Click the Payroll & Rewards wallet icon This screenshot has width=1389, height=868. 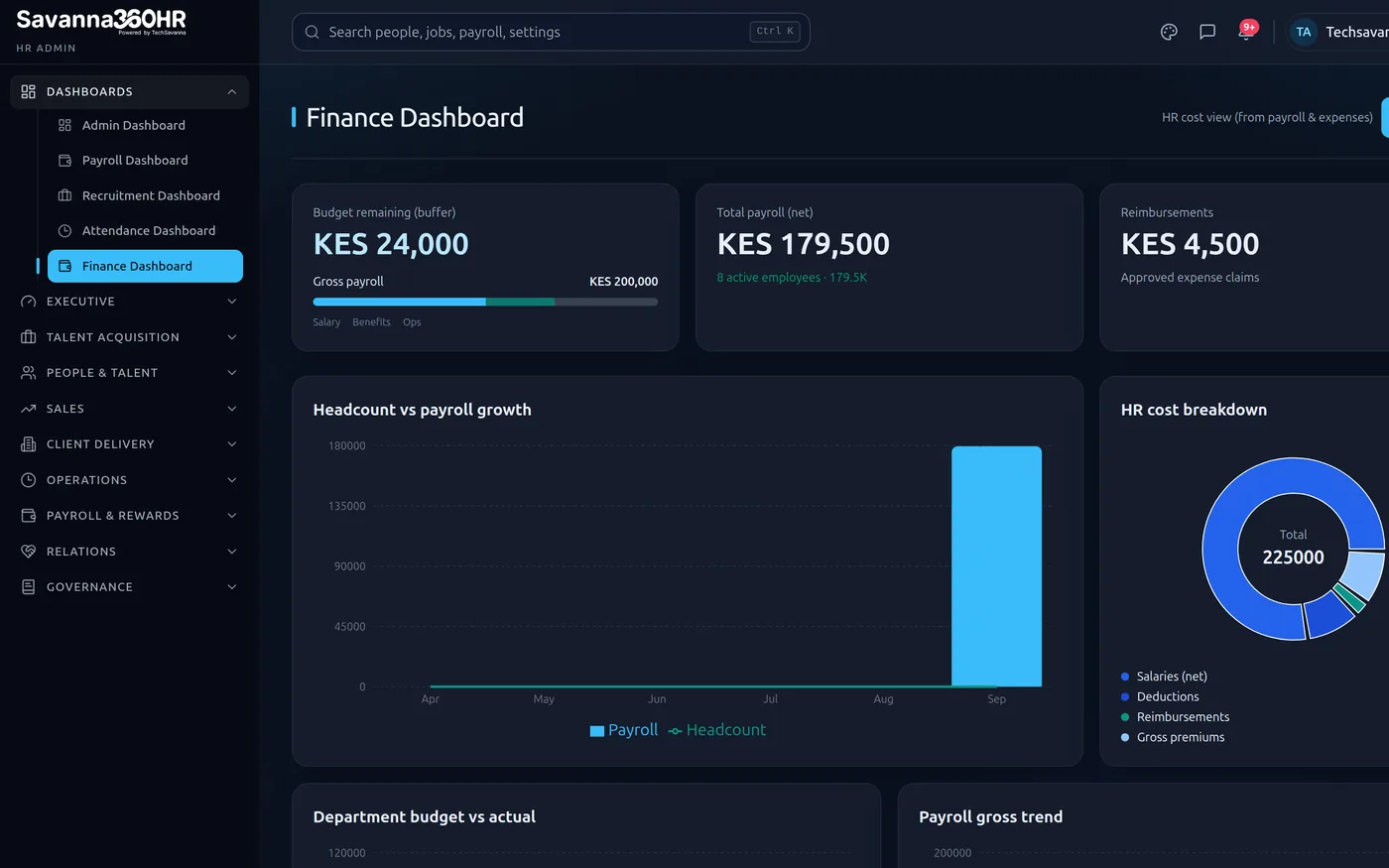[28, 516]
